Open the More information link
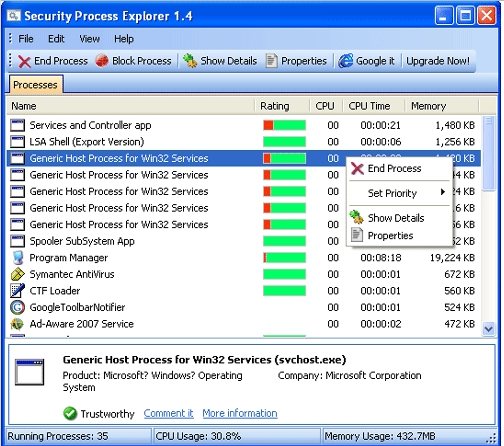504x446 pixels. [x=240, y=413]
